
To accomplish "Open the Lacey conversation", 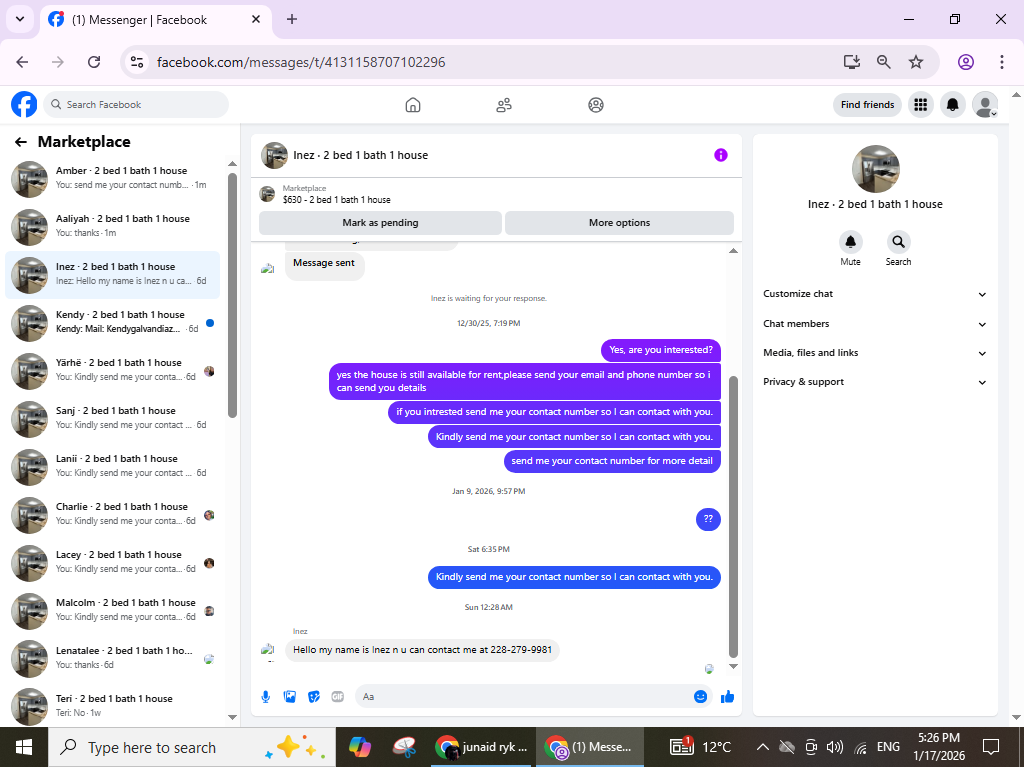I will (x=112, y=562).
